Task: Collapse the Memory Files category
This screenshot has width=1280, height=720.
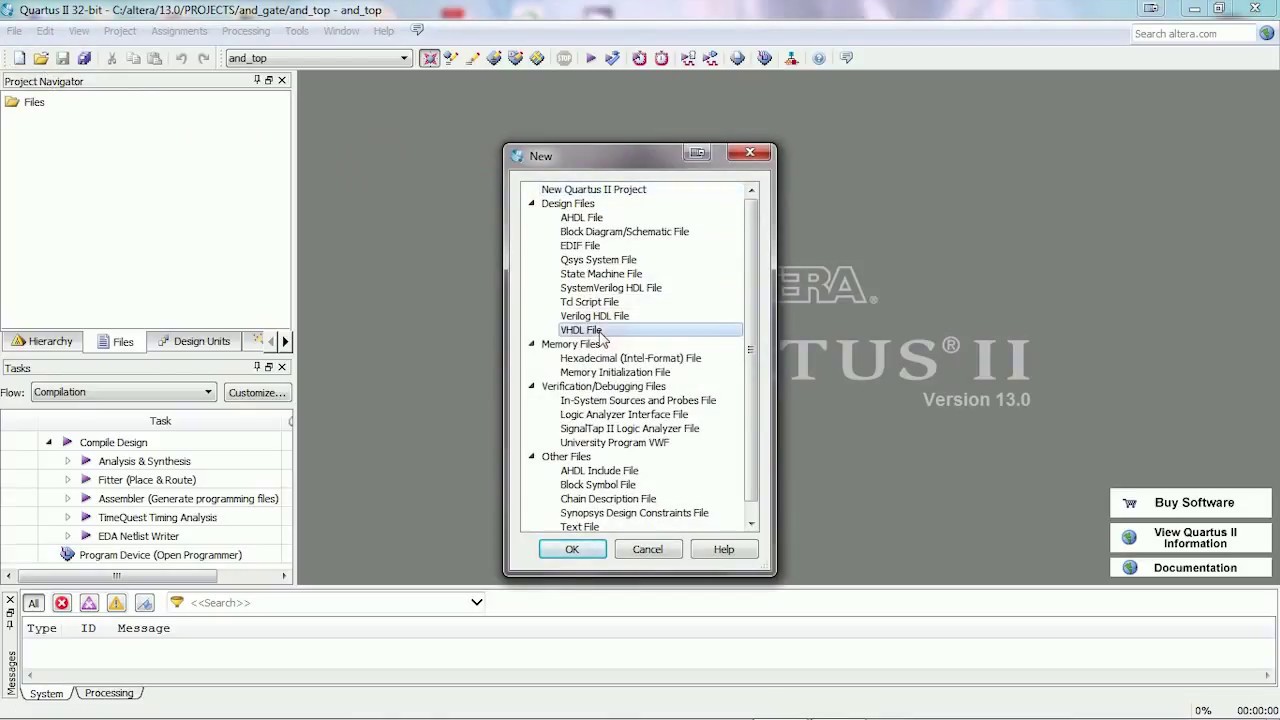Action: click(x=532, y=344)
